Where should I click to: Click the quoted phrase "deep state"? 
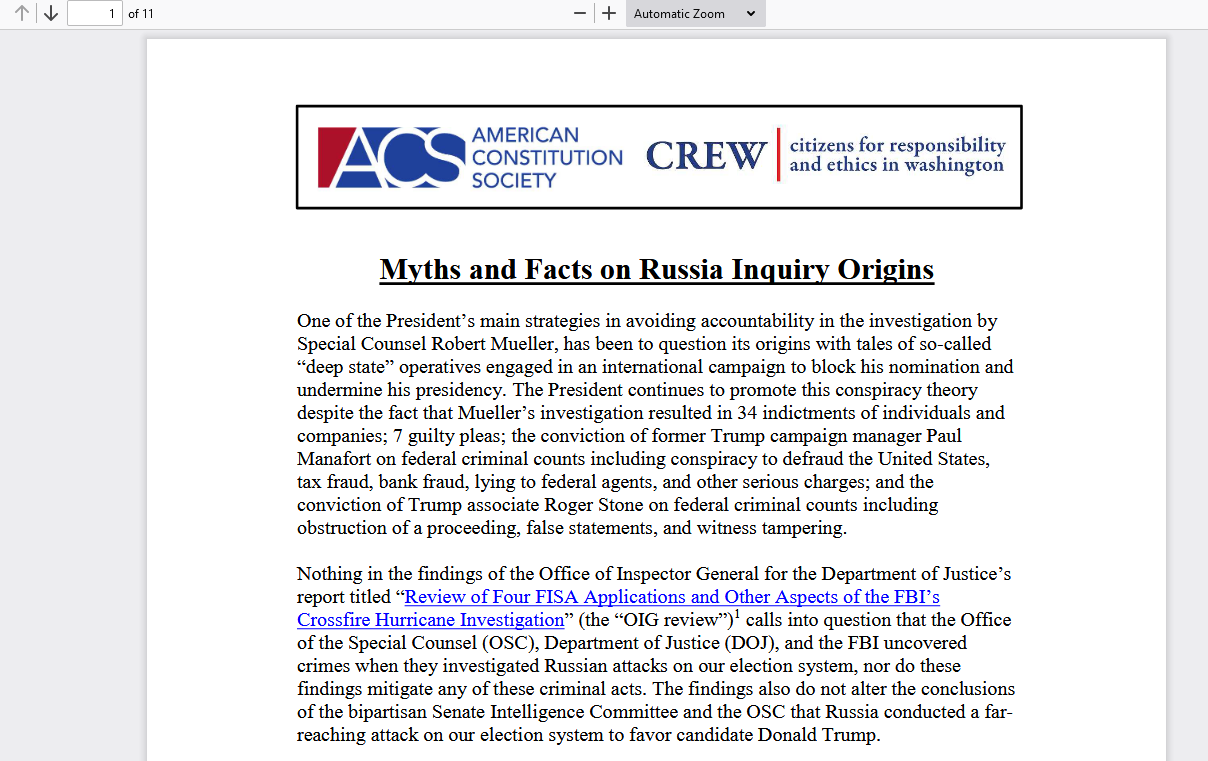(346, 367)
